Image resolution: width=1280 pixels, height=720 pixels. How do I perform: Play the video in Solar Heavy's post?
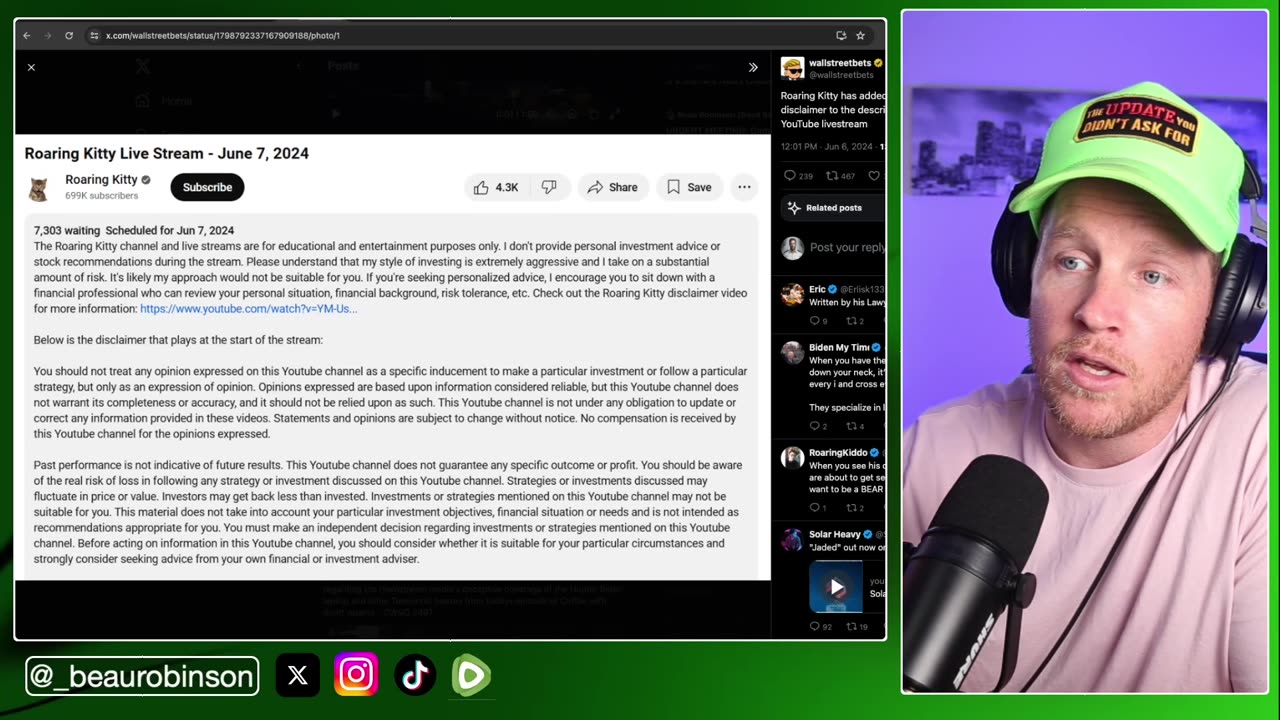(x=837, y=587)
